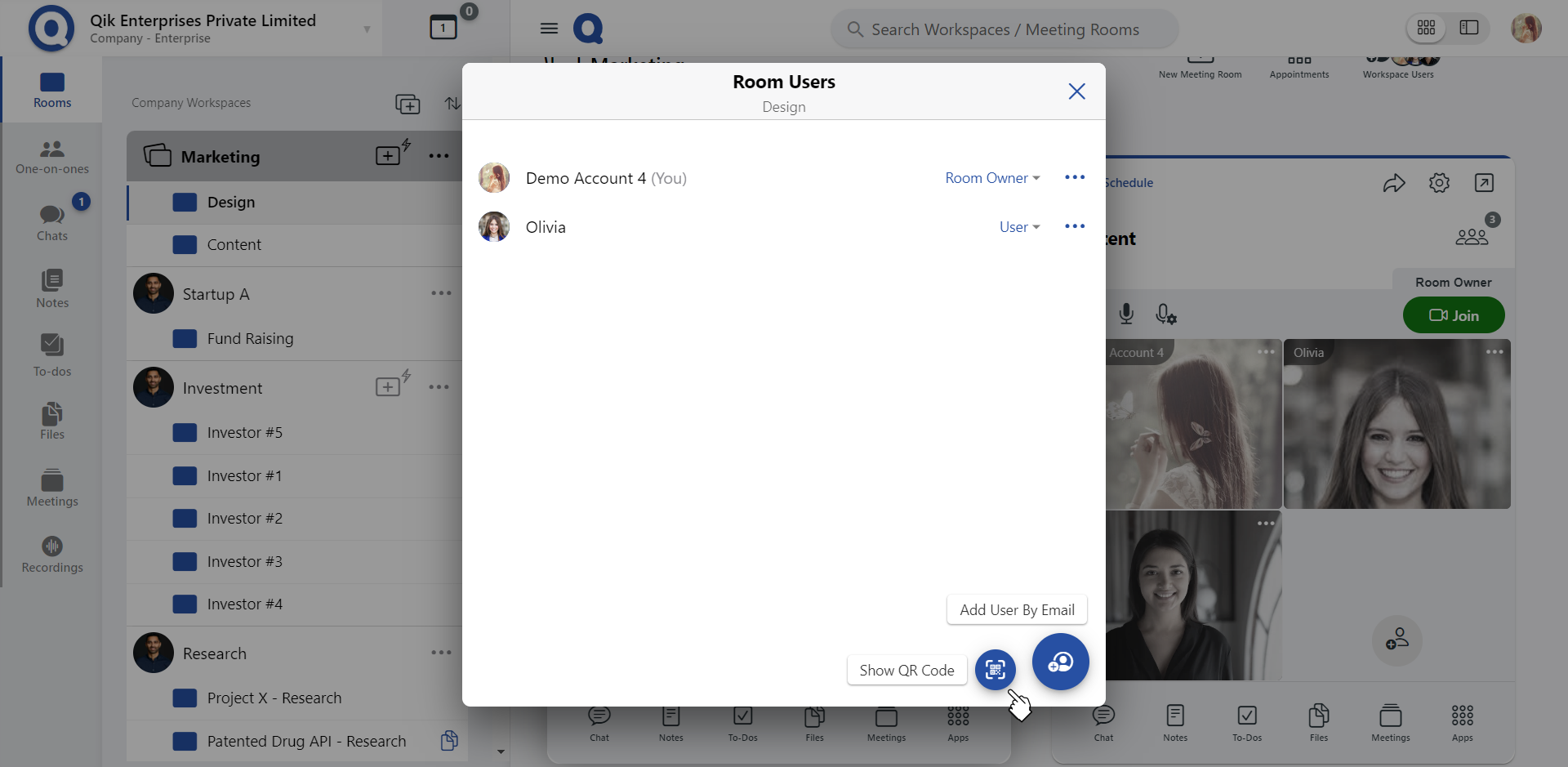Select the Investor #4 room

click(x=296, y=604)
